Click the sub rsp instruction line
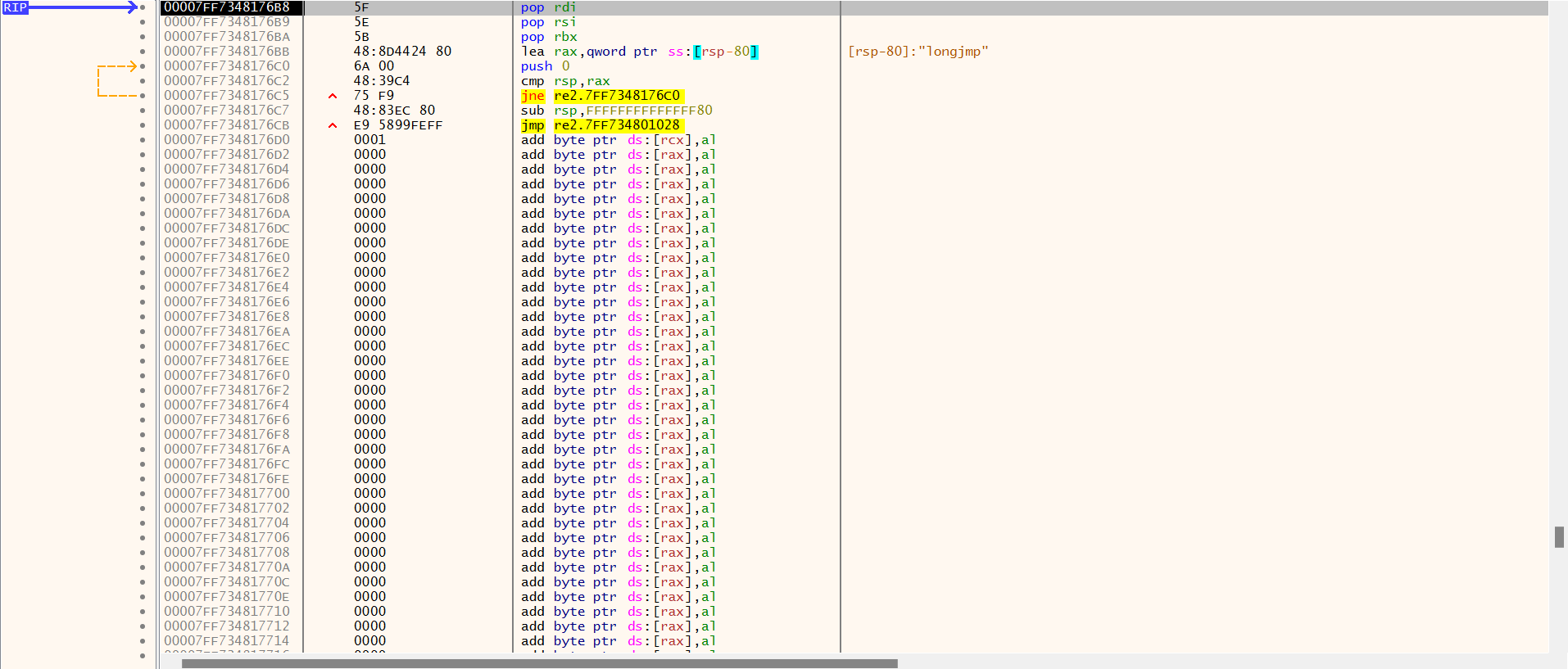 [x=616, y=111]
